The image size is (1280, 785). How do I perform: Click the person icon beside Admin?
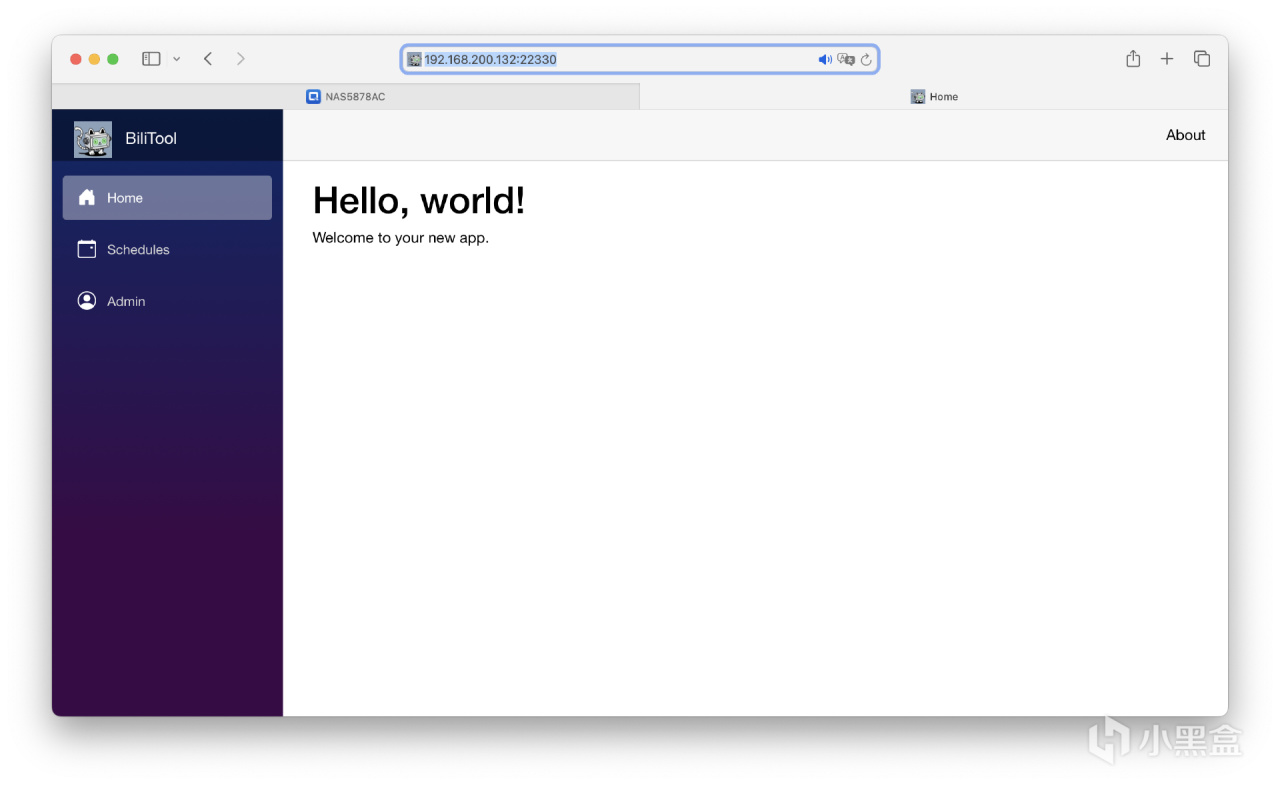[87, 301]
